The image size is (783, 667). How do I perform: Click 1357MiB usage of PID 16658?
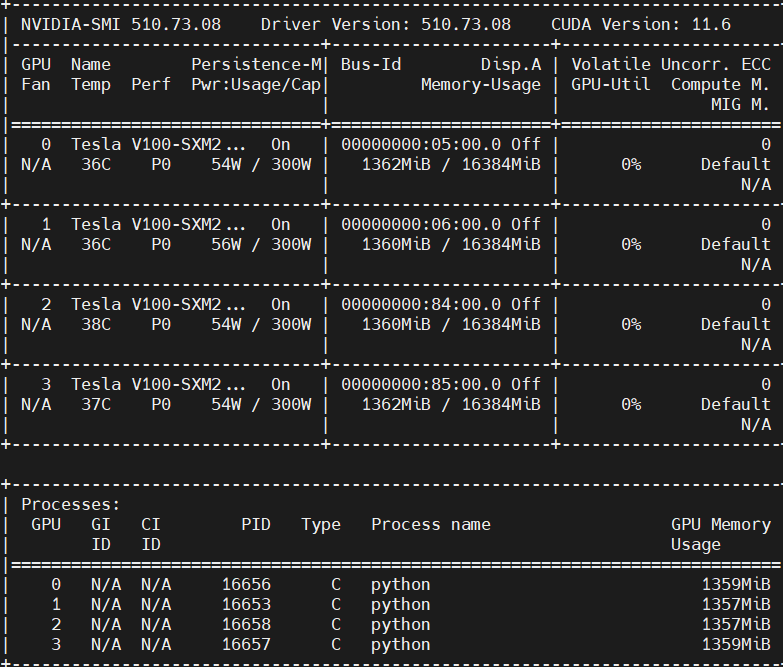pos(736,625)
